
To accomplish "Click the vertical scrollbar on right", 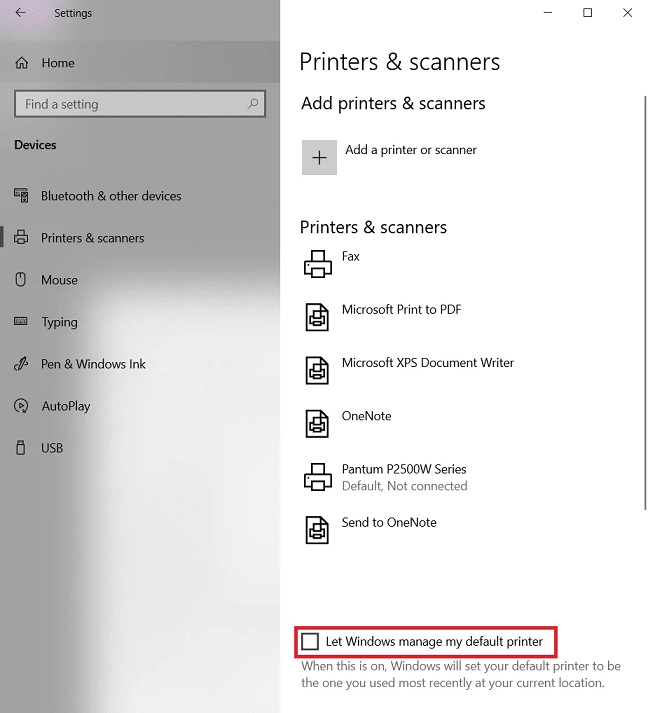I will click(x=645, y=302).
